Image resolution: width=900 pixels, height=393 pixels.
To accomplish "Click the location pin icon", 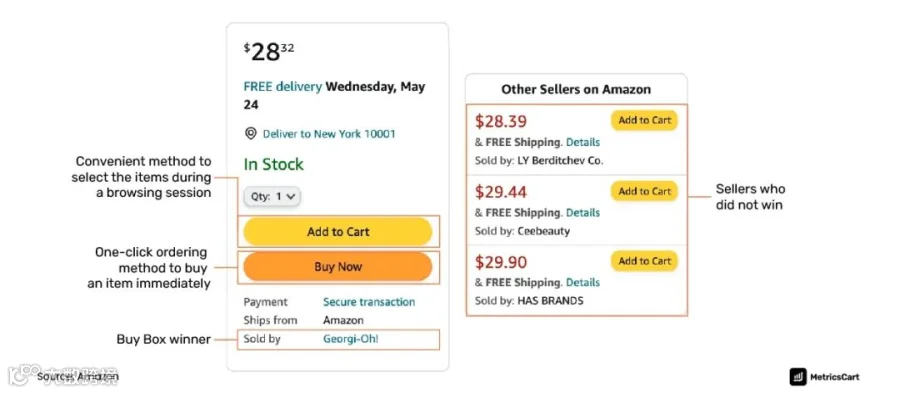I will tap(250, 134).
